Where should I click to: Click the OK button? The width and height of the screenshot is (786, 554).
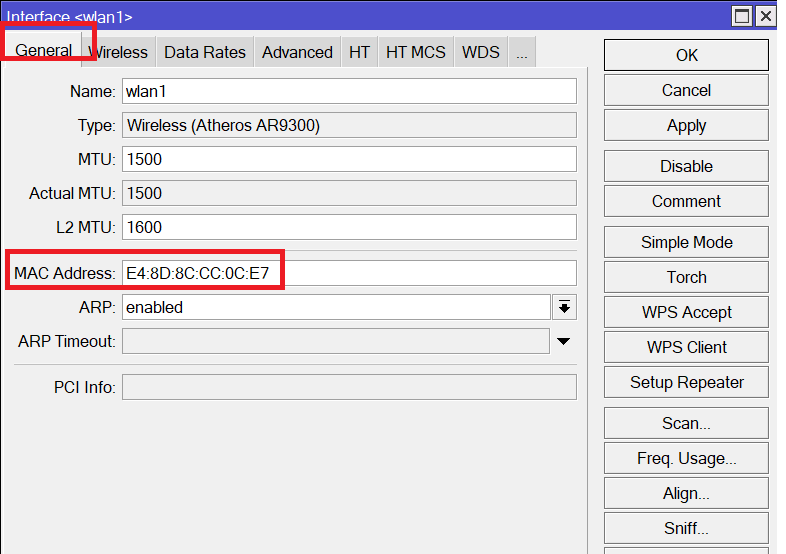(686, 55)
